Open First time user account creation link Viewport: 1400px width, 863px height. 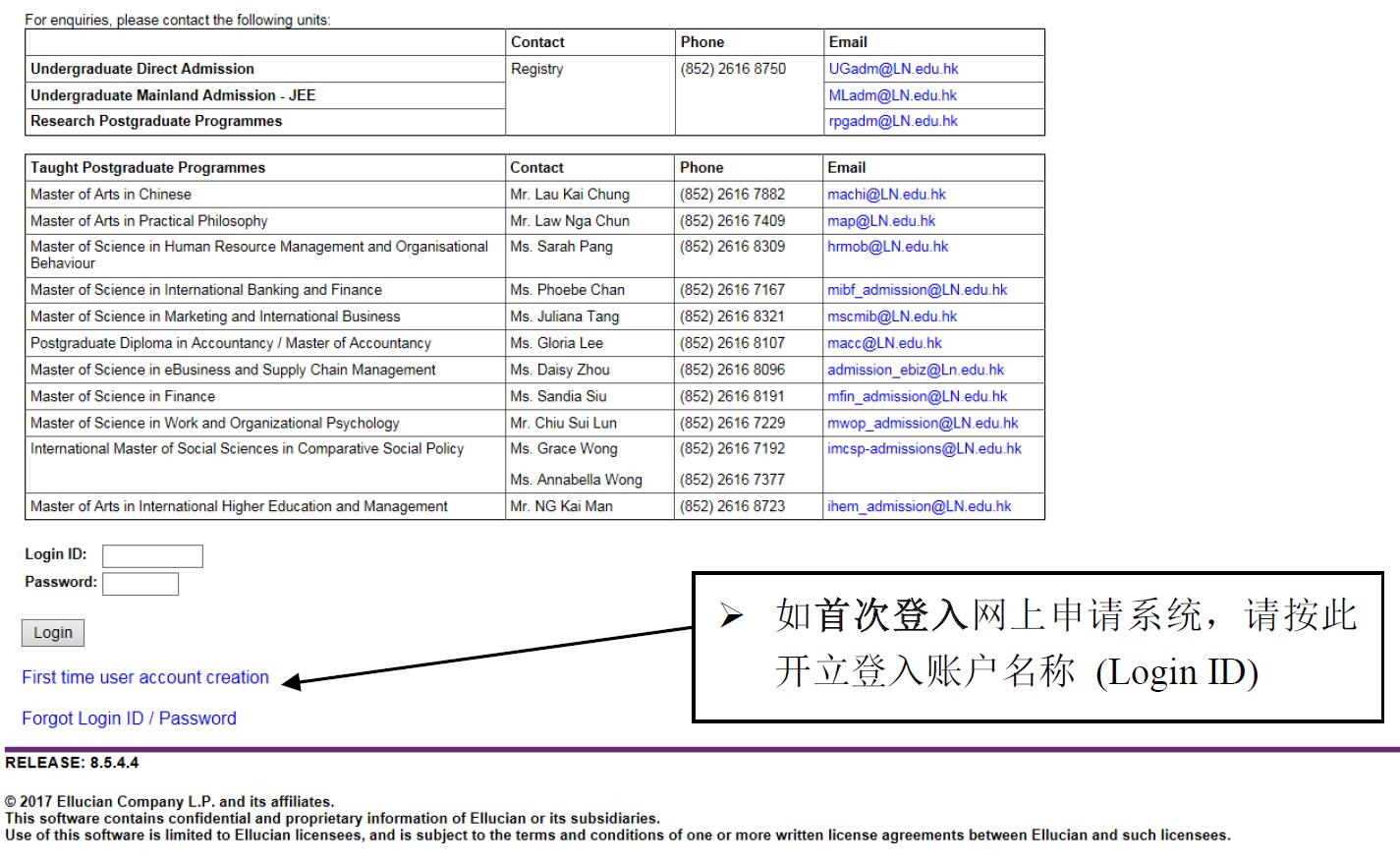(145, 677)
